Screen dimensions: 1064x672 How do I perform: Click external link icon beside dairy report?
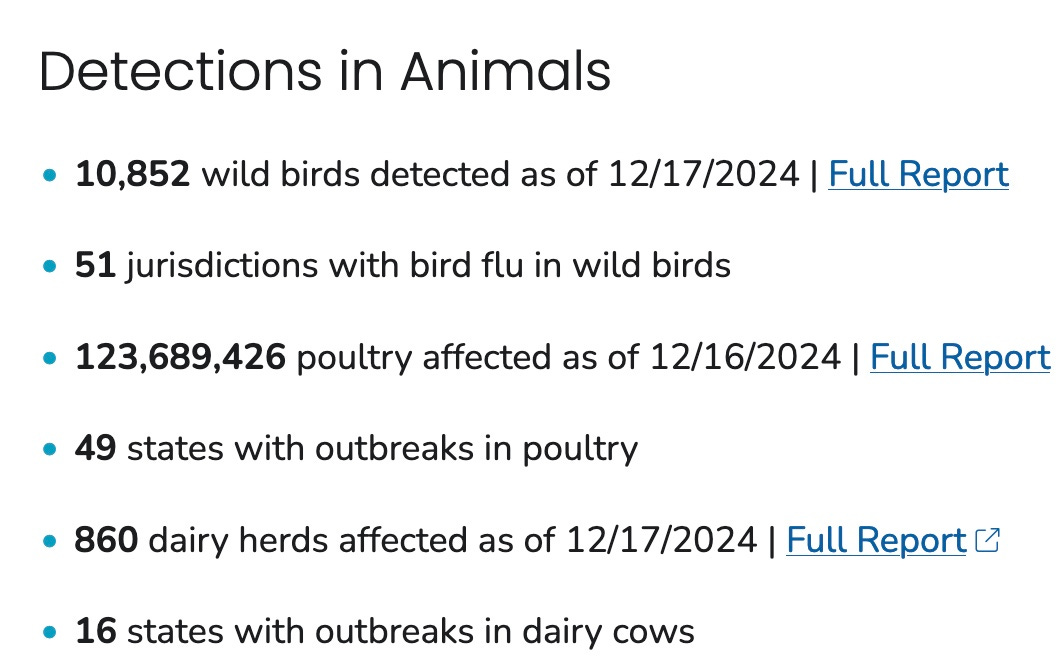[x=987, y=540]
